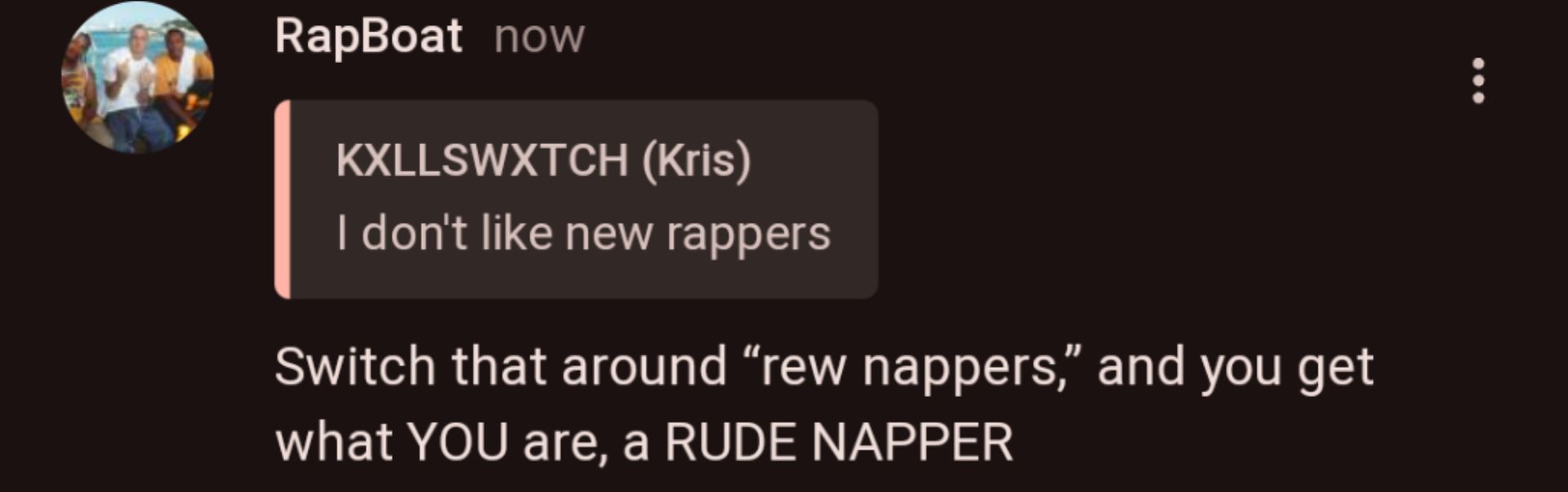The height and width of the screenshot is (492, 1568).
Task: Click quoted text 'I don't like new rappers'
Action: pyautogui.click(x=583, y=234)
